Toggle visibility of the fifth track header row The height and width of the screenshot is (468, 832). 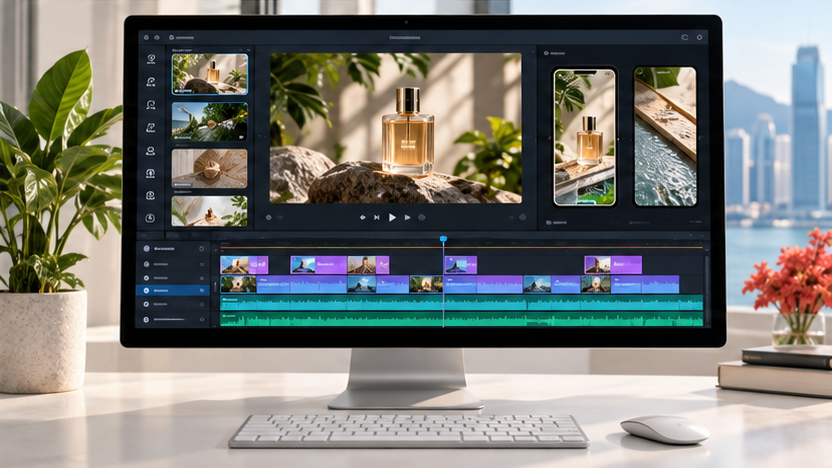point(202,305)
